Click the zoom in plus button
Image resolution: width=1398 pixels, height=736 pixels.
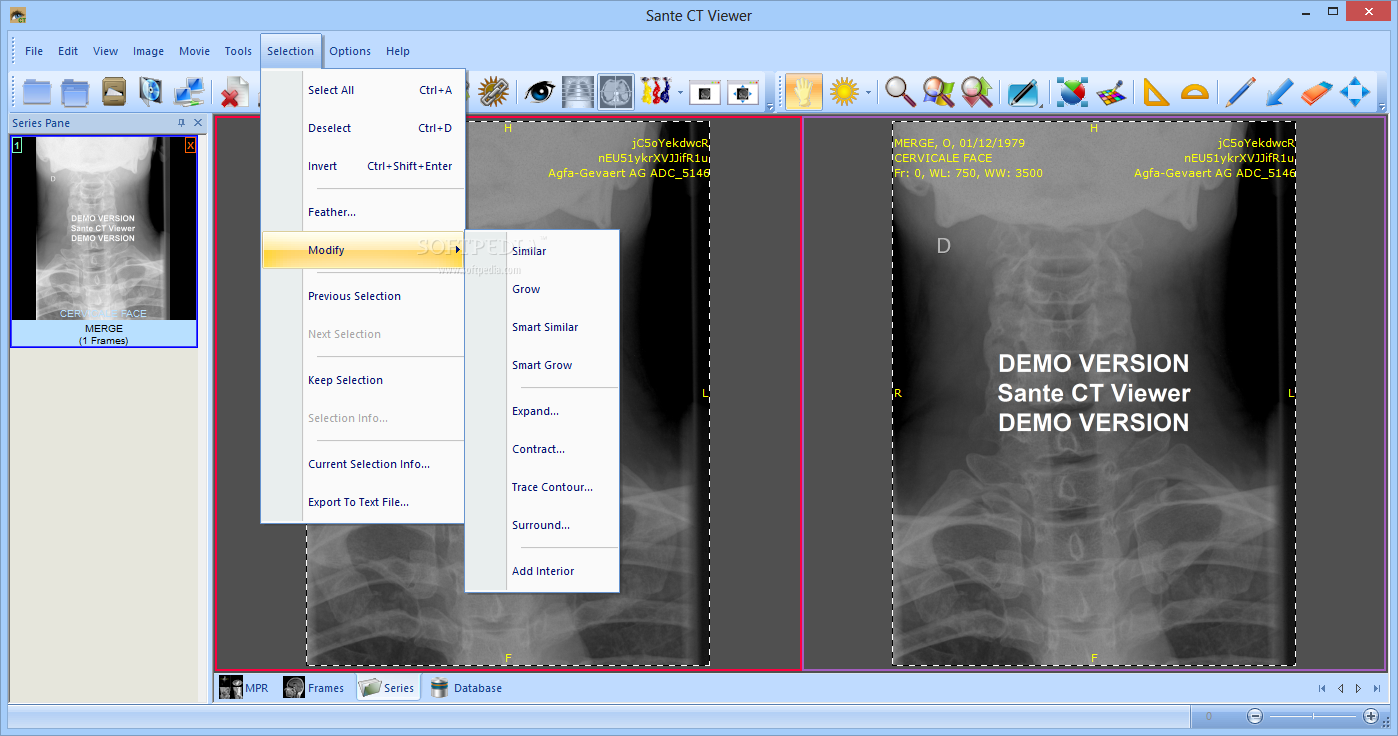[1371, 716]
